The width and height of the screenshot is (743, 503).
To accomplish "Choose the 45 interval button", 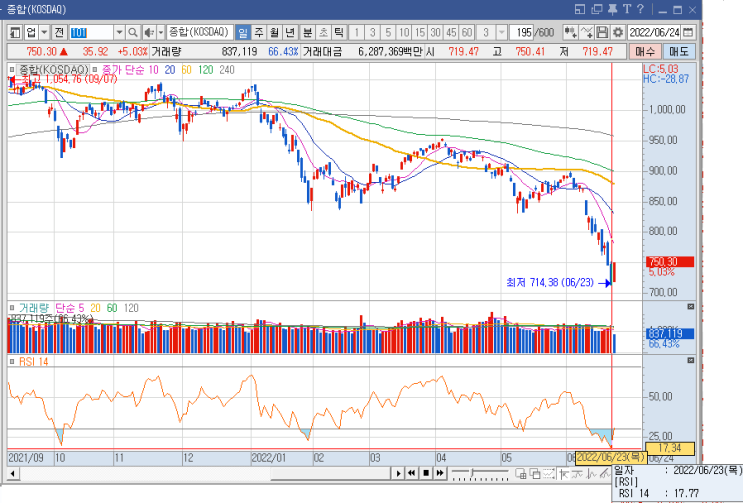I will [x=451, y=32].
